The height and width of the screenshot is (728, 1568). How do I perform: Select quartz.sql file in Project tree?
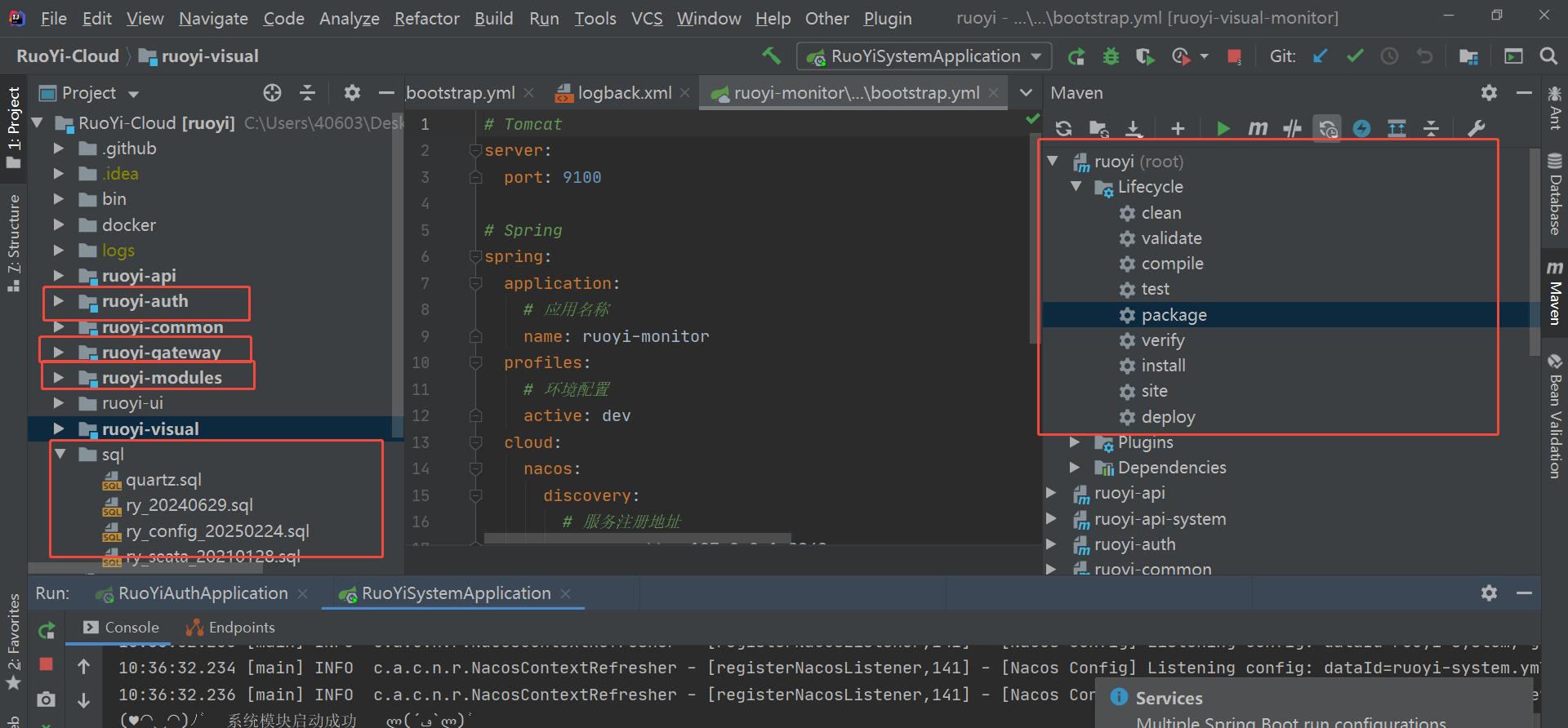(x=163, y=480)
